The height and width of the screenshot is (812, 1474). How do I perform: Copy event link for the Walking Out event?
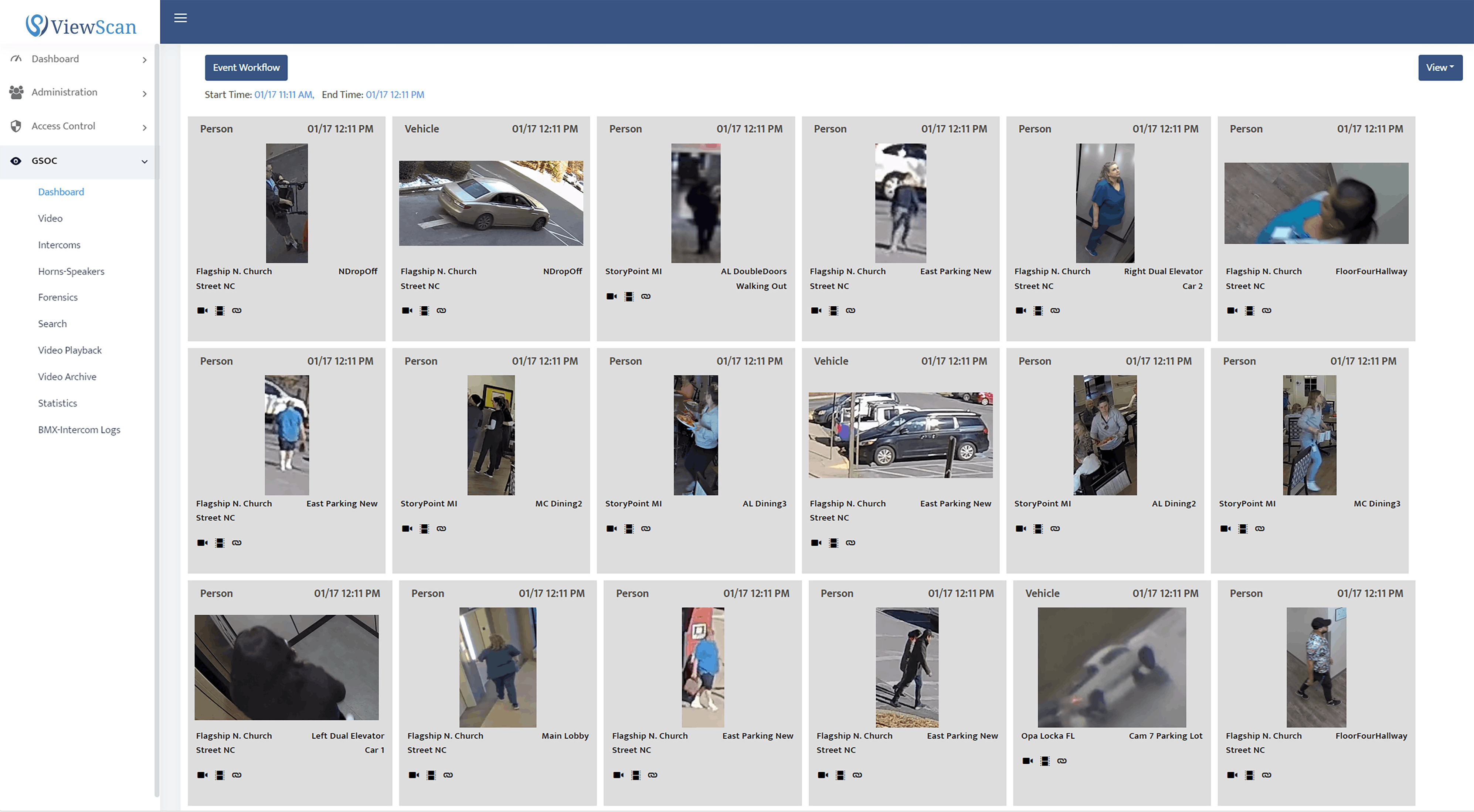(645, 296)
